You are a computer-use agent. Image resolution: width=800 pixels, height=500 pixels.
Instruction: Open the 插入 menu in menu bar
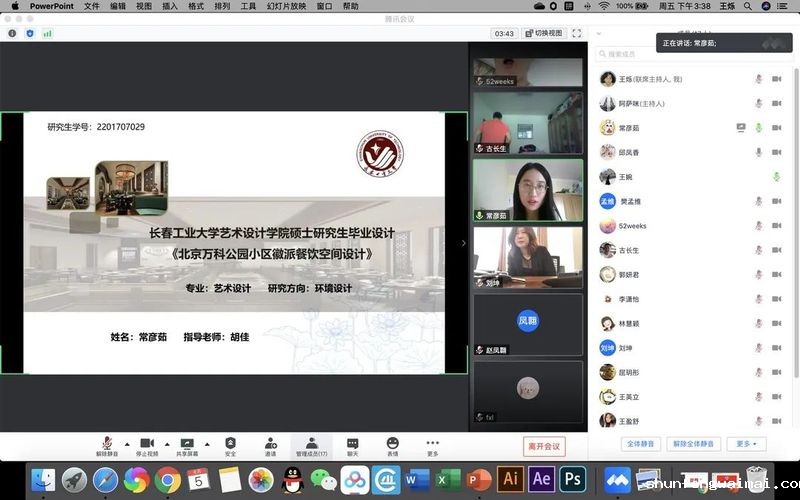(170, 6)
